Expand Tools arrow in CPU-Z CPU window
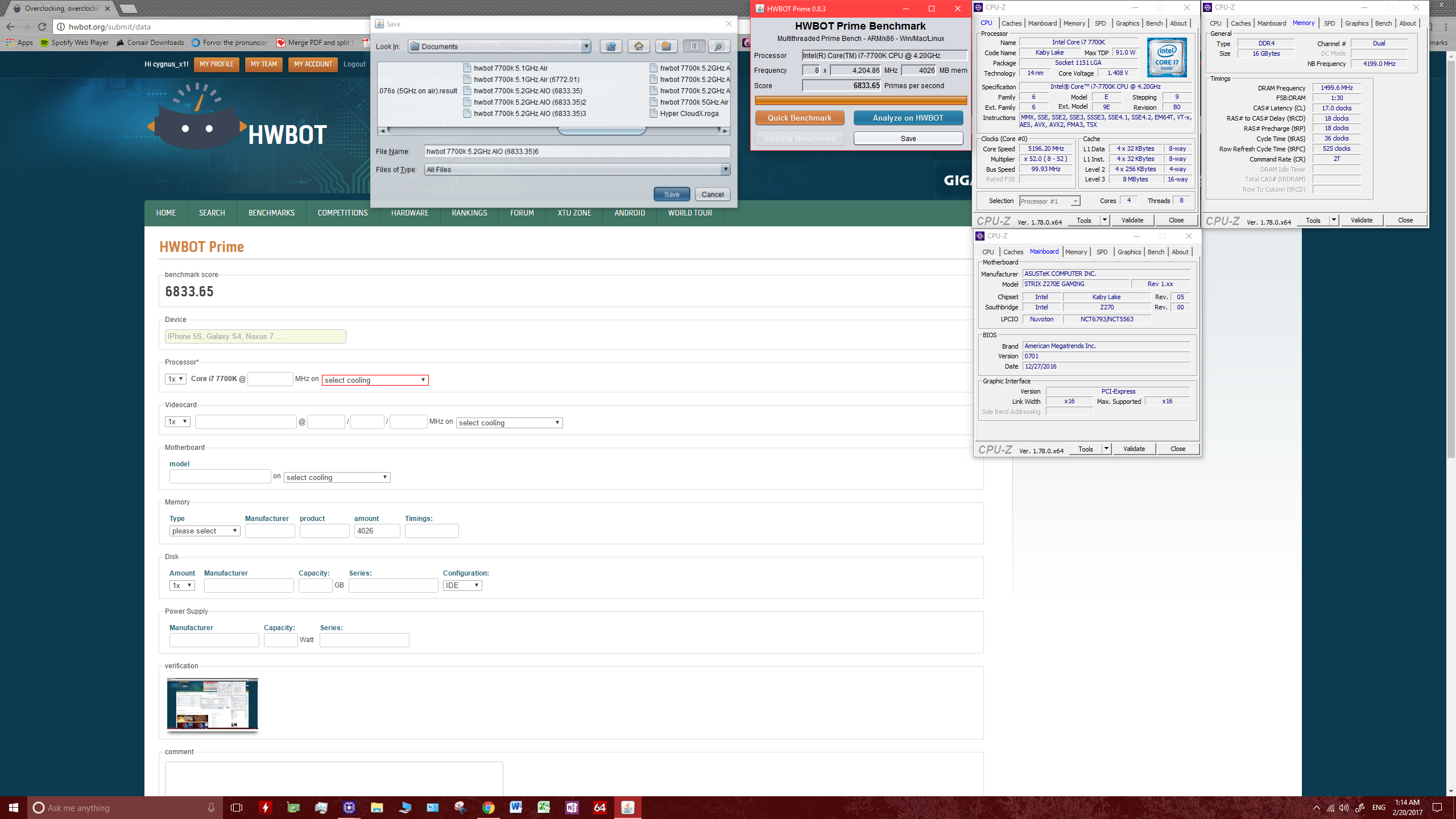The width and height of the screenshot is (1456, 819). [1105, 220]
